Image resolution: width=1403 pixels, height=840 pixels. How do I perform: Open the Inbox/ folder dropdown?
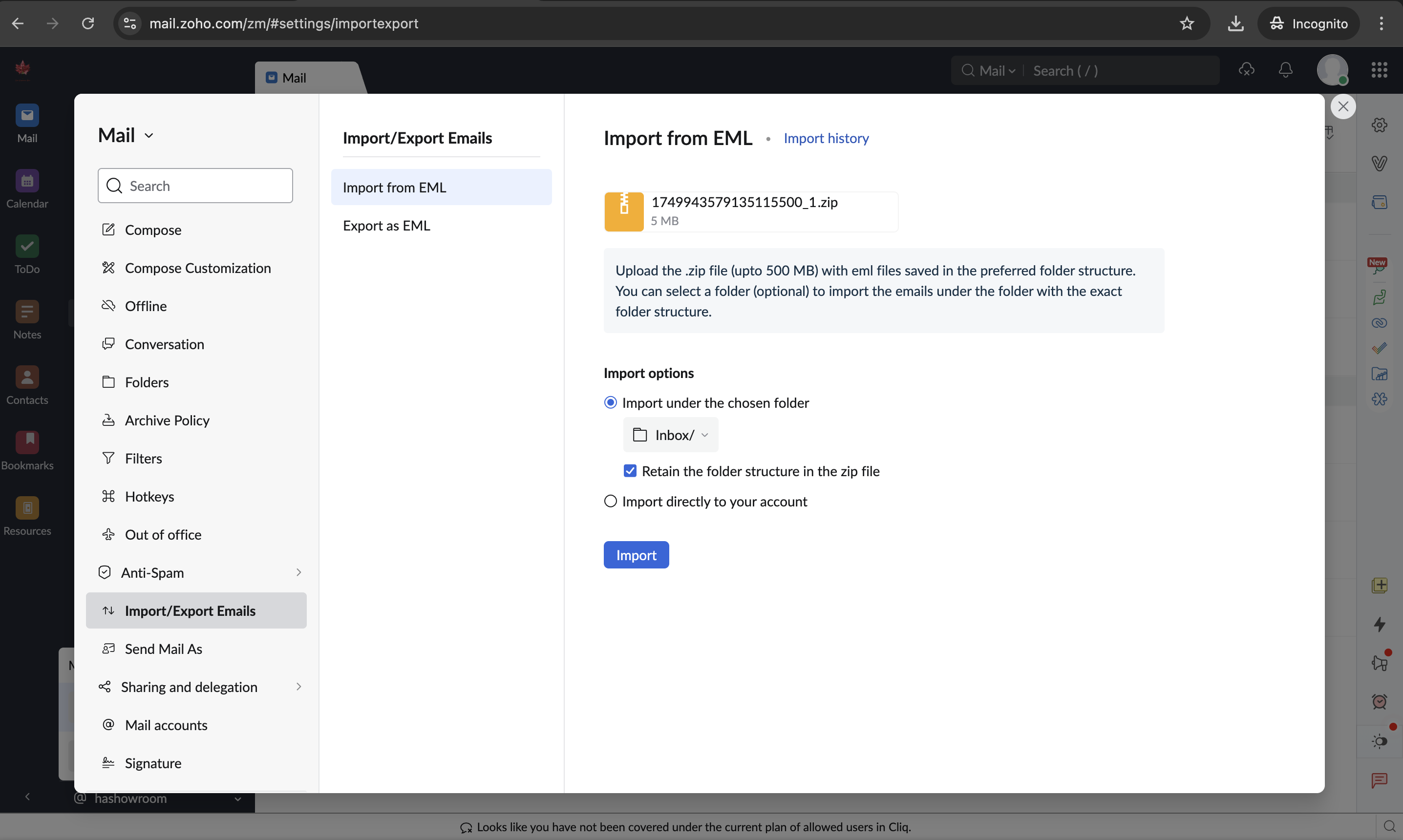[x=670, y=435]
